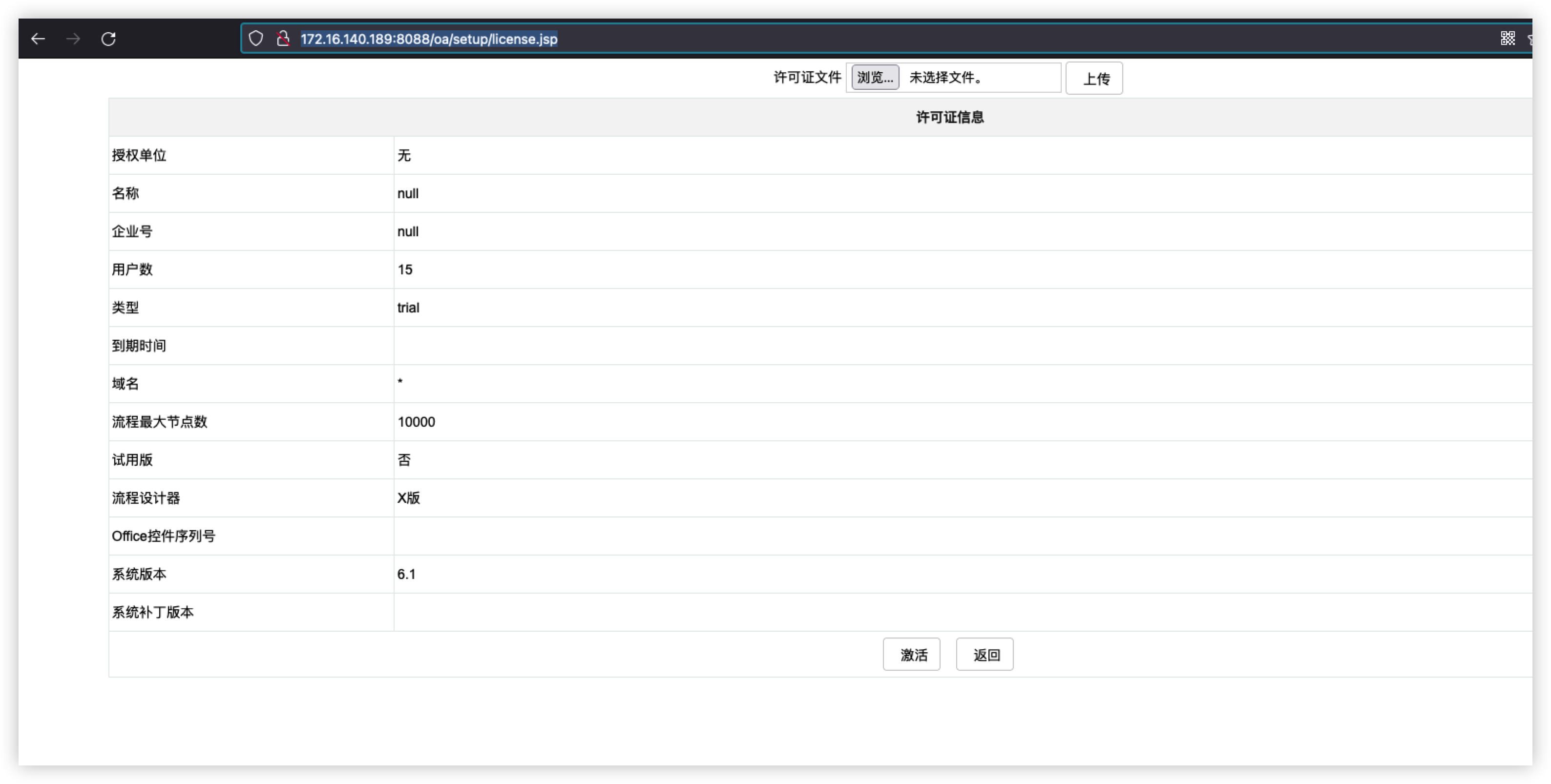Click the QR code icon in address bar
This screenshot has width=1551, height=784.
pos(1507,39)
